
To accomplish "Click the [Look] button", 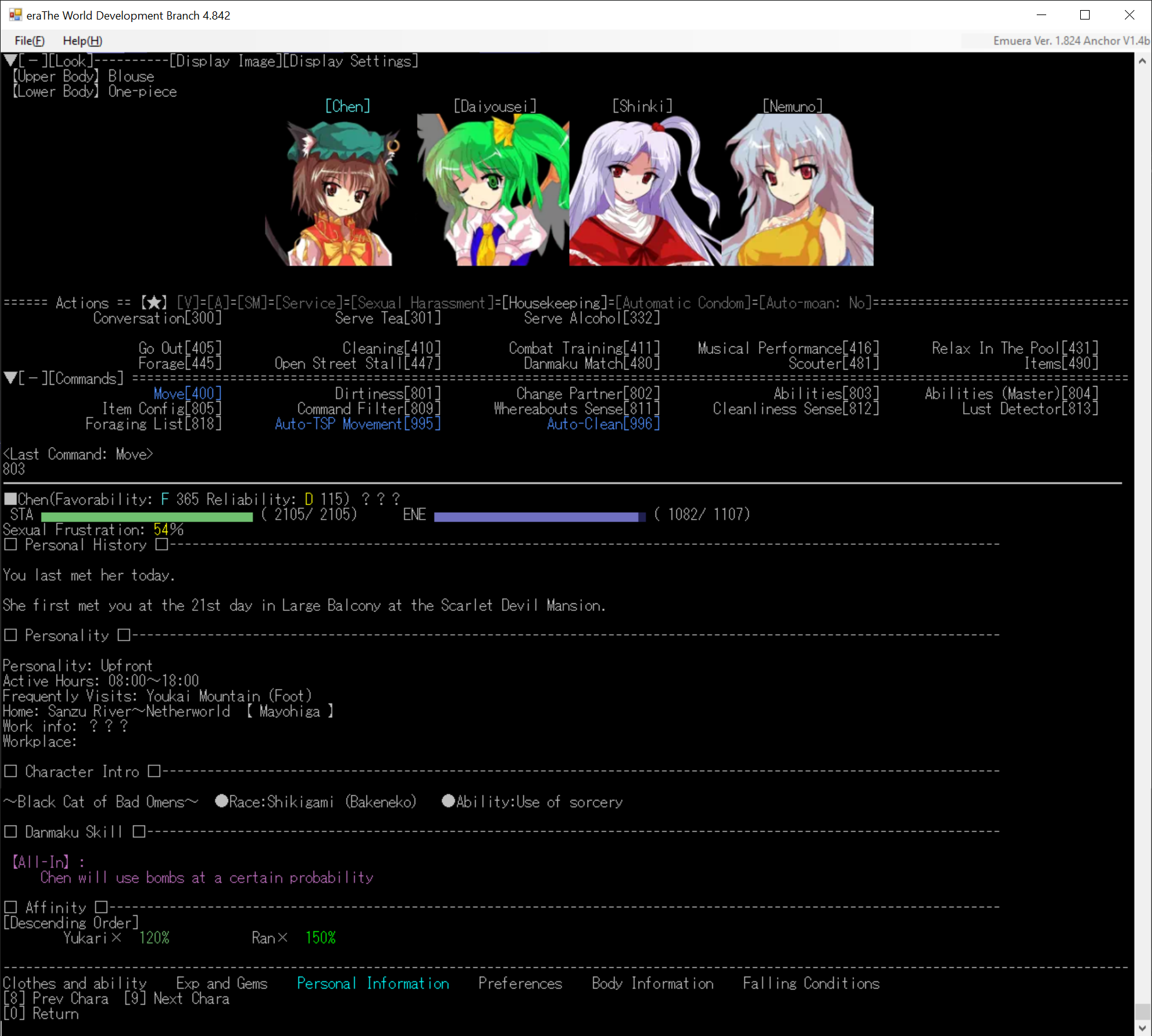I will pos(71,61).
